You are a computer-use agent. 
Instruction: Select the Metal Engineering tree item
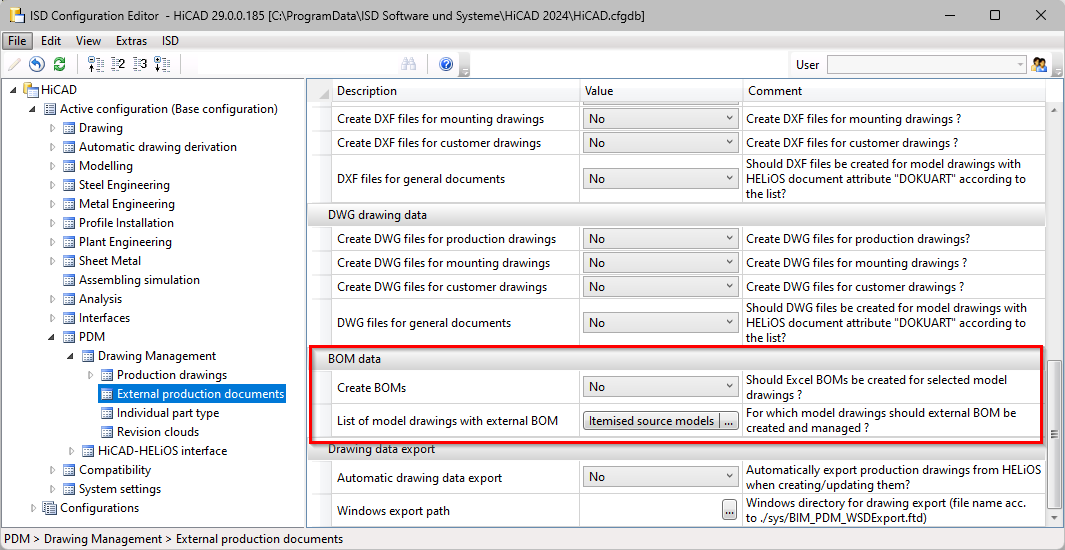(x=127, y=204)
